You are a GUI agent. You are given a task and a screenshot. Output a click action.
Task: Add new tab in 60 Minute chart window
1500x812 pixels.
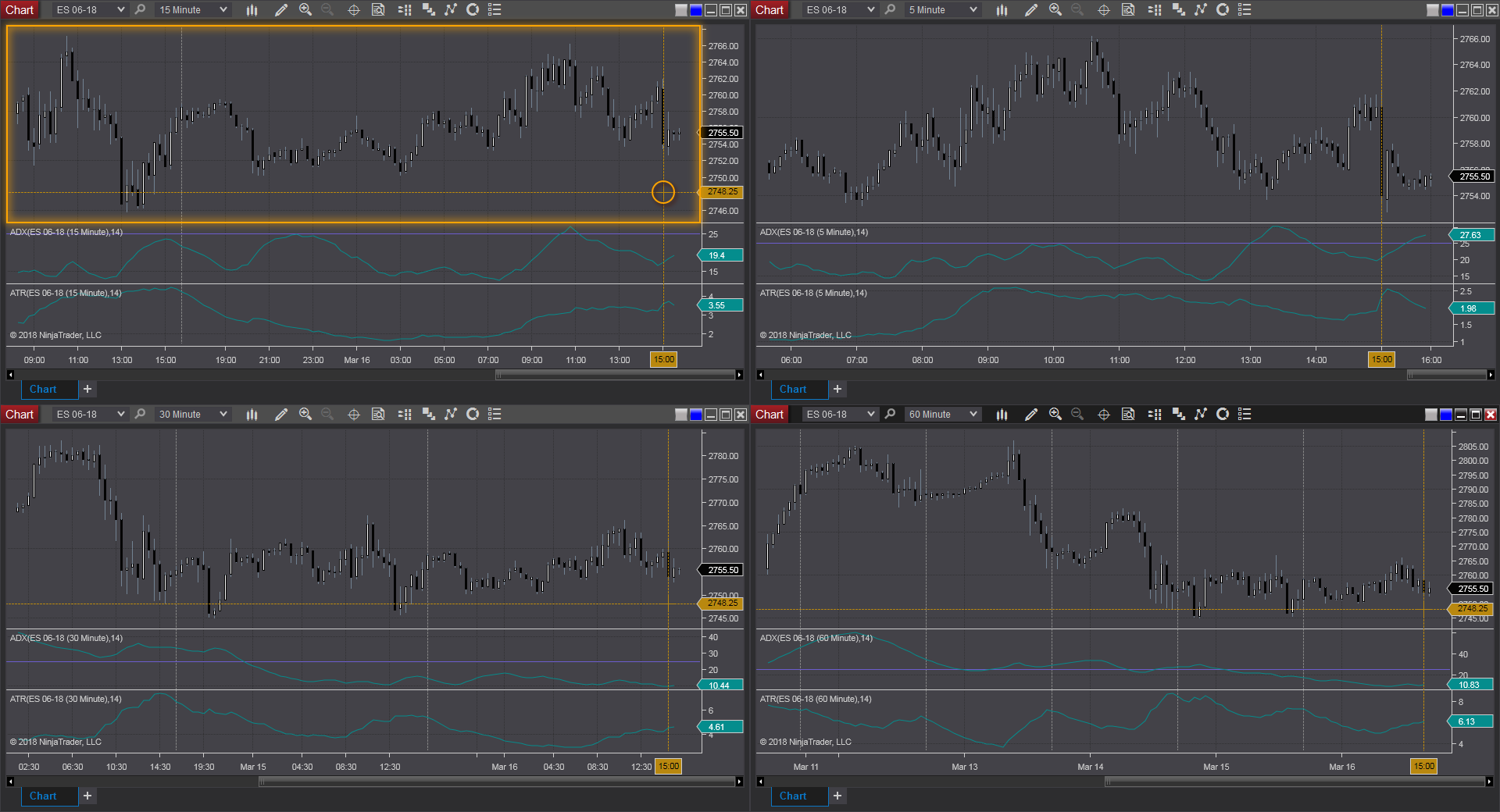tap(837, 796)
